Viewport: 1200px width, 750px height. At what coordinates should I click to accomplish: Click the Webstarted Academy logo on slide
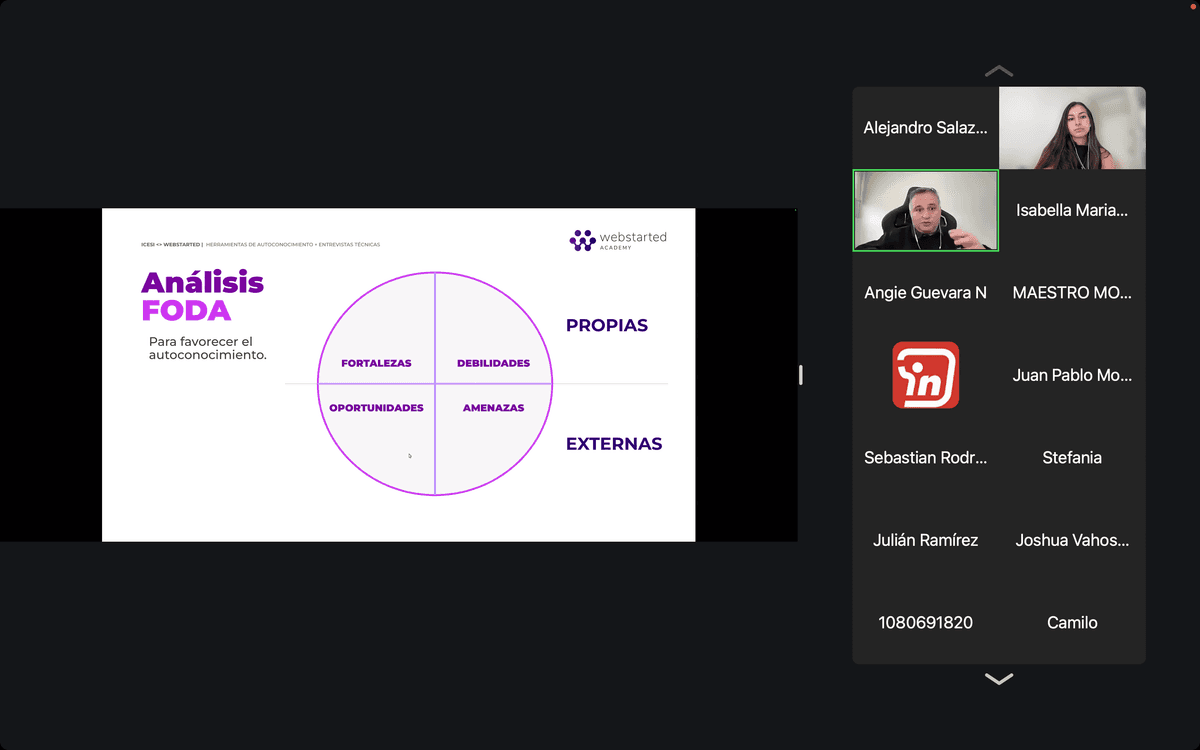(617, 240)
